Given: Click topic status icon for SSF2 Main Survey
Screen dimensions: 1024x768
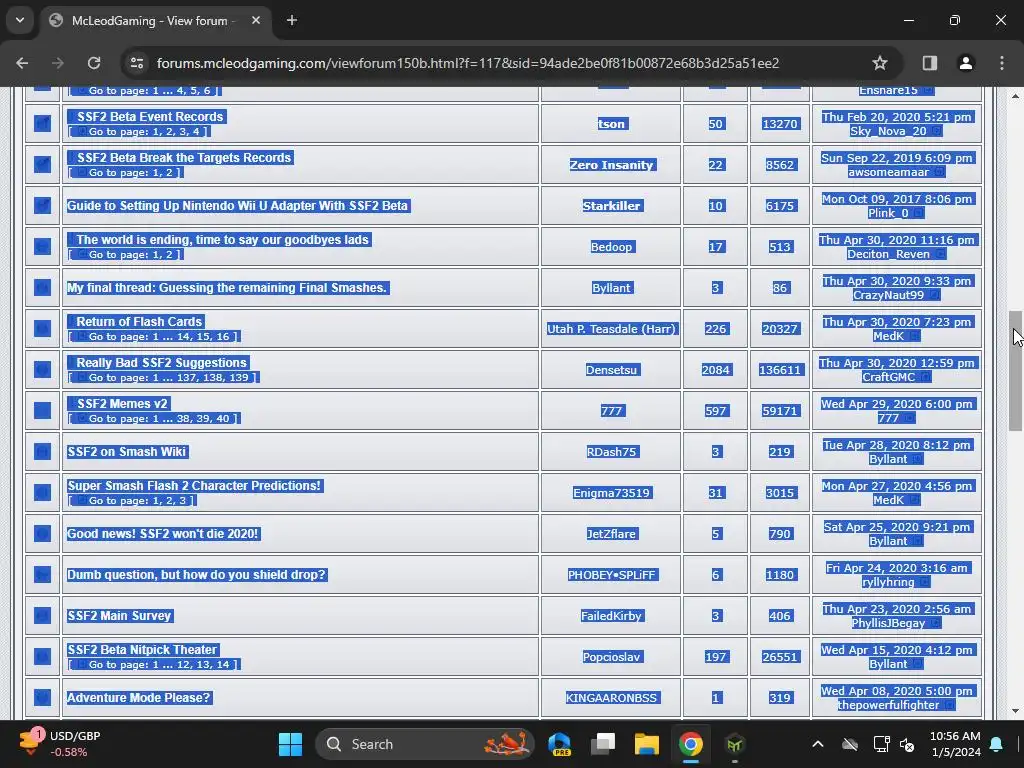Looking at the screenshot, I should point(42,616).
